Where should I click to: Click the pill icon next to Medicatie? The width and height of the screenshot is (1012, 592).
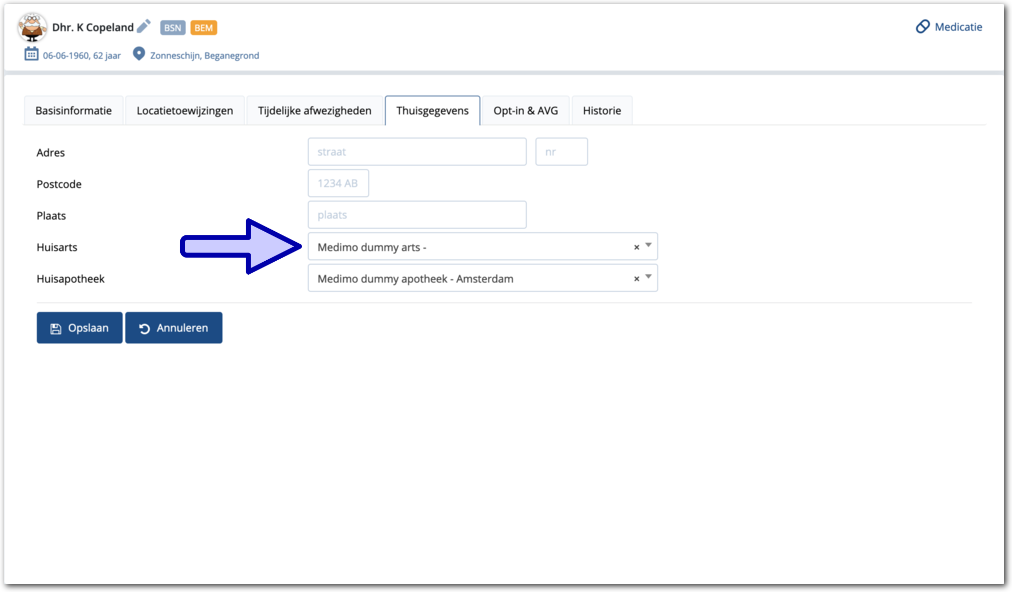click(x=923, y=27)
